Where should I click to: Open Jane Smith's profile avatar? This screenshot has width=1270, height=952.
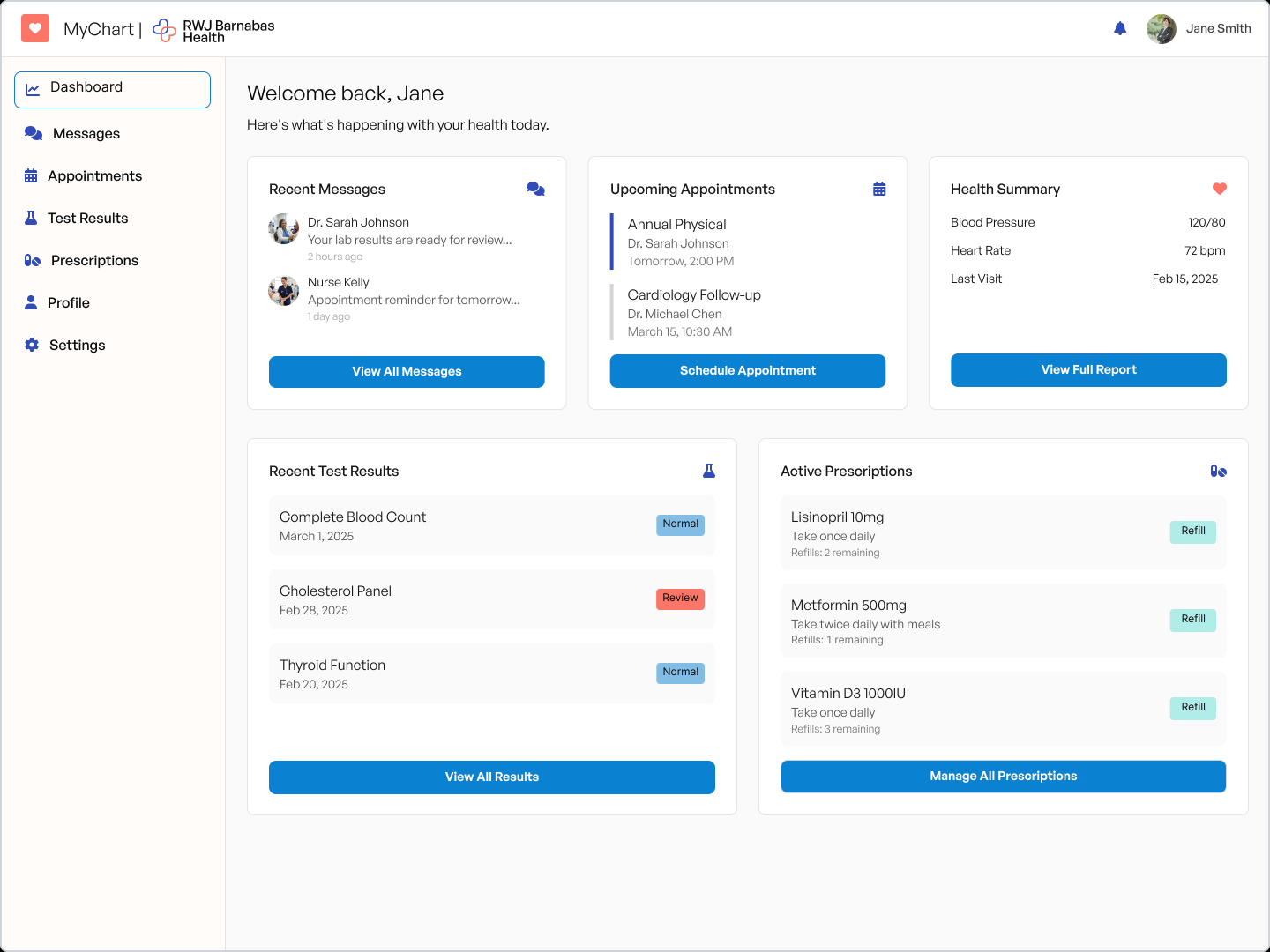click(1162, 28)
